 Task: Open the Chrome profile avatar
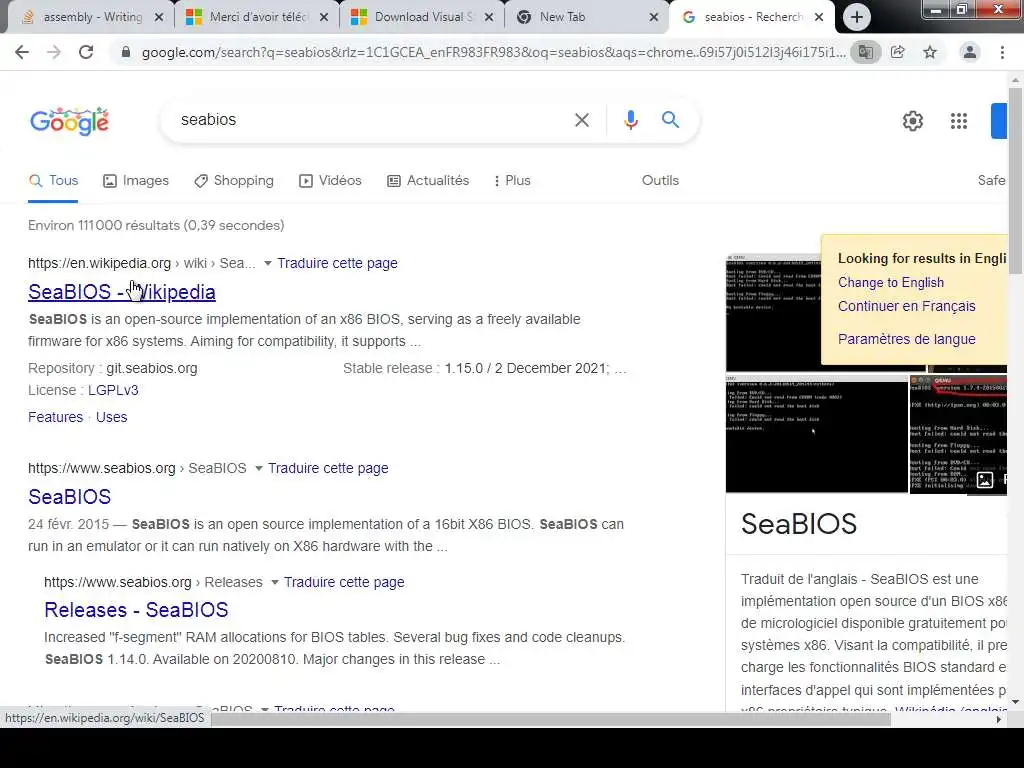tap(970, 52)
